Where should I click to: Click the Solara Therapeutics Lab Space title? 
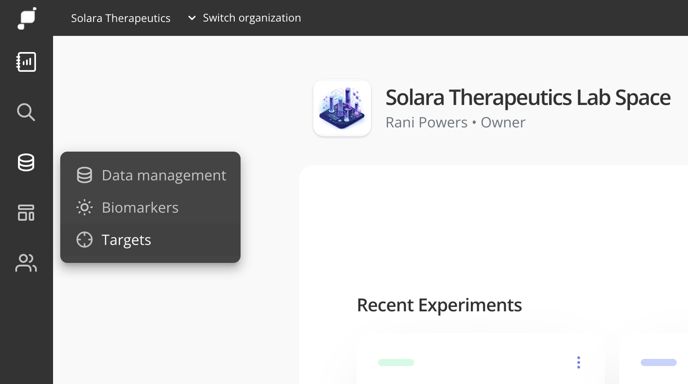coord(528,97)
